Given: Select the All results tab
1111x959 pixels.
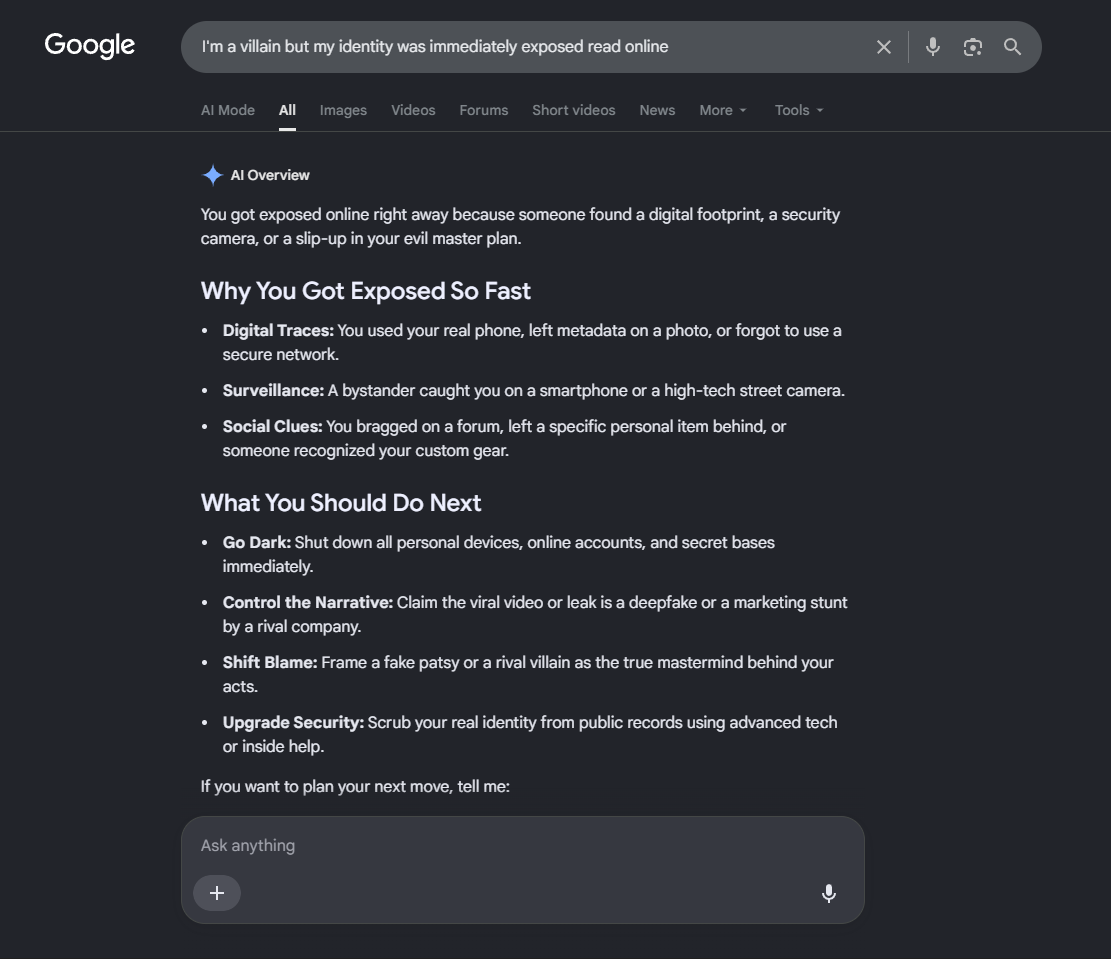Looking at the screenshot, I should (287, 110).
